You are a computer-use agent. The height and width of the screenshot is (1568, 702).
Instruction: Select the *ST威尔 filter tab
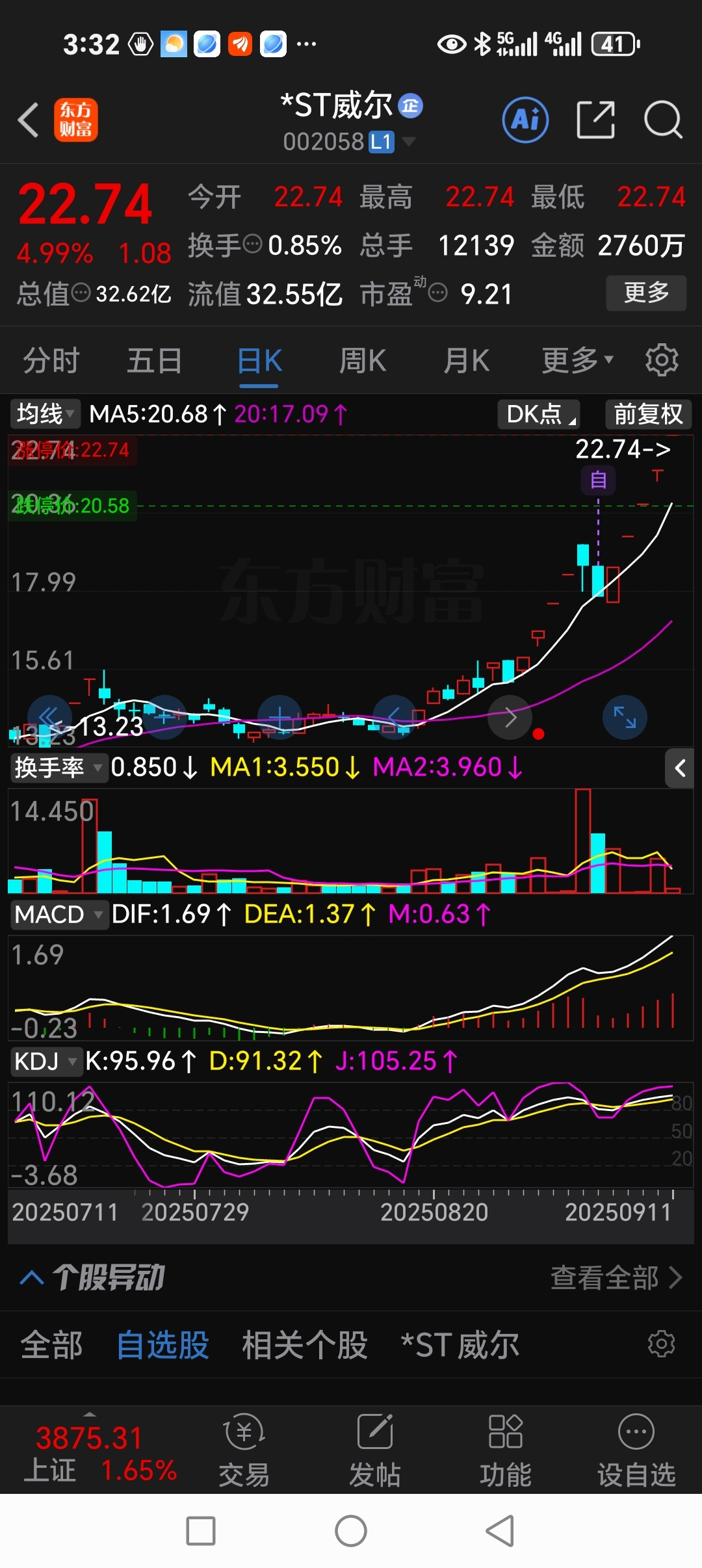[x=460, y=1345]
